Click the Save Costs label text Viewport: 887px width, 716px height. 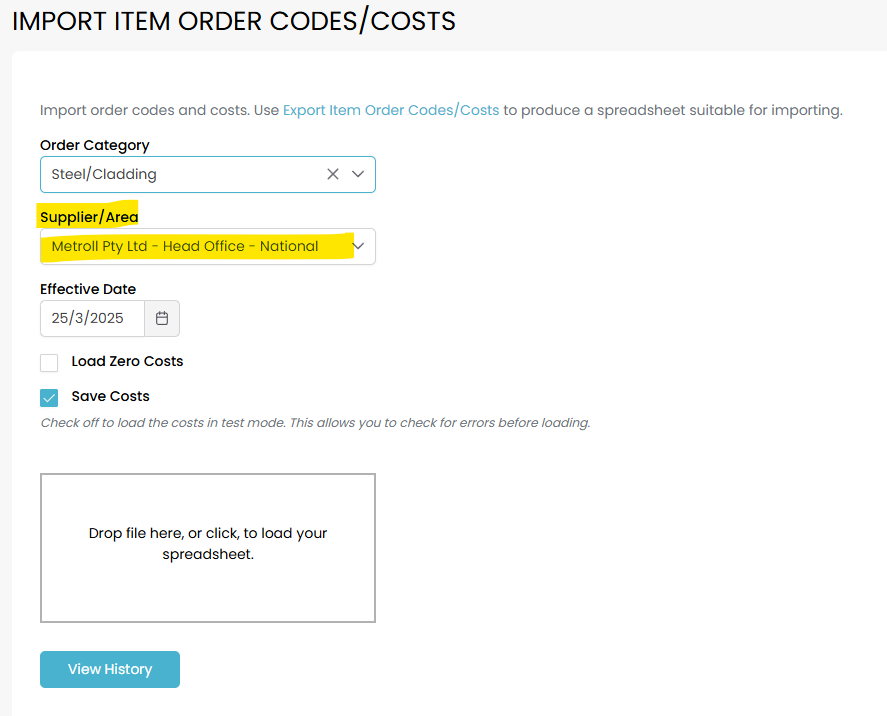(110, 396)
